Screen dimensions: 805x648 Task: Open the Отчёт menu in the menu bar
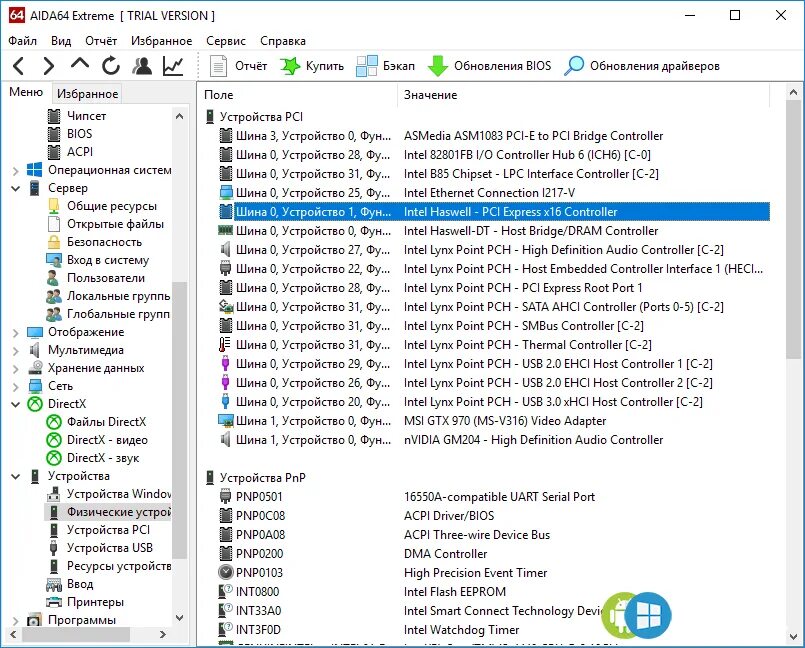click(101, 41)
